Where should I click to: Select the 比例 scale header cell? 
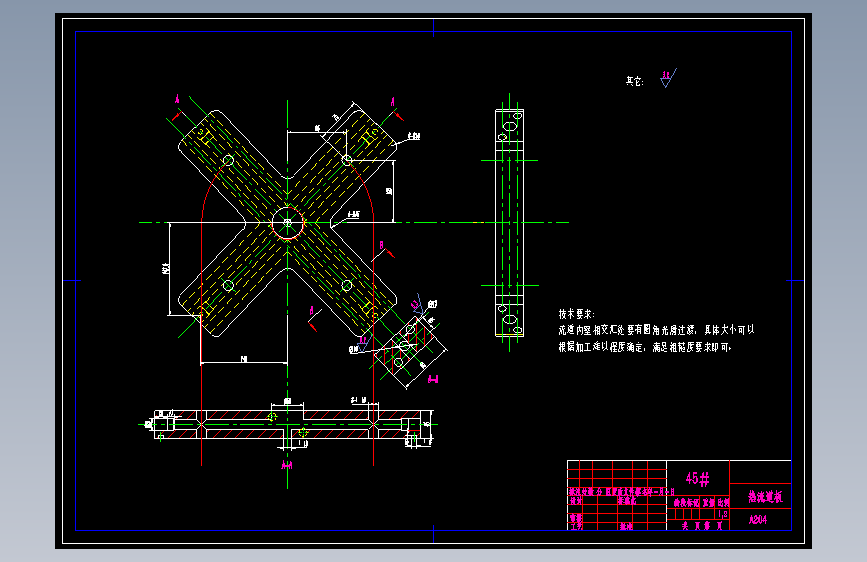[x=723, y=503]
